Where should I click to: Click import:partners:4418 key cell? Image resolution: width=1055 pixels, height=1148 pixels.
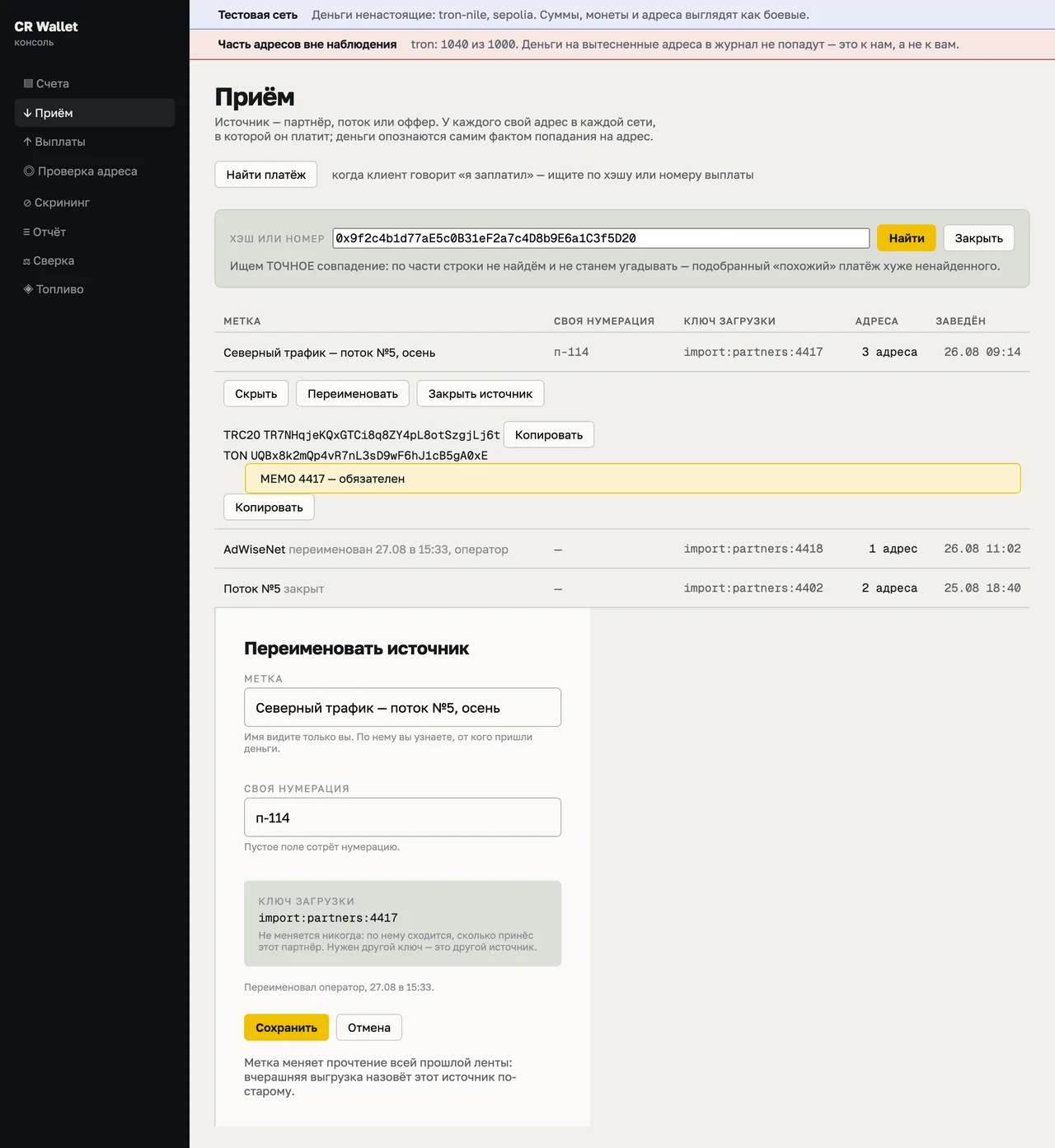[x=753, y=549]
